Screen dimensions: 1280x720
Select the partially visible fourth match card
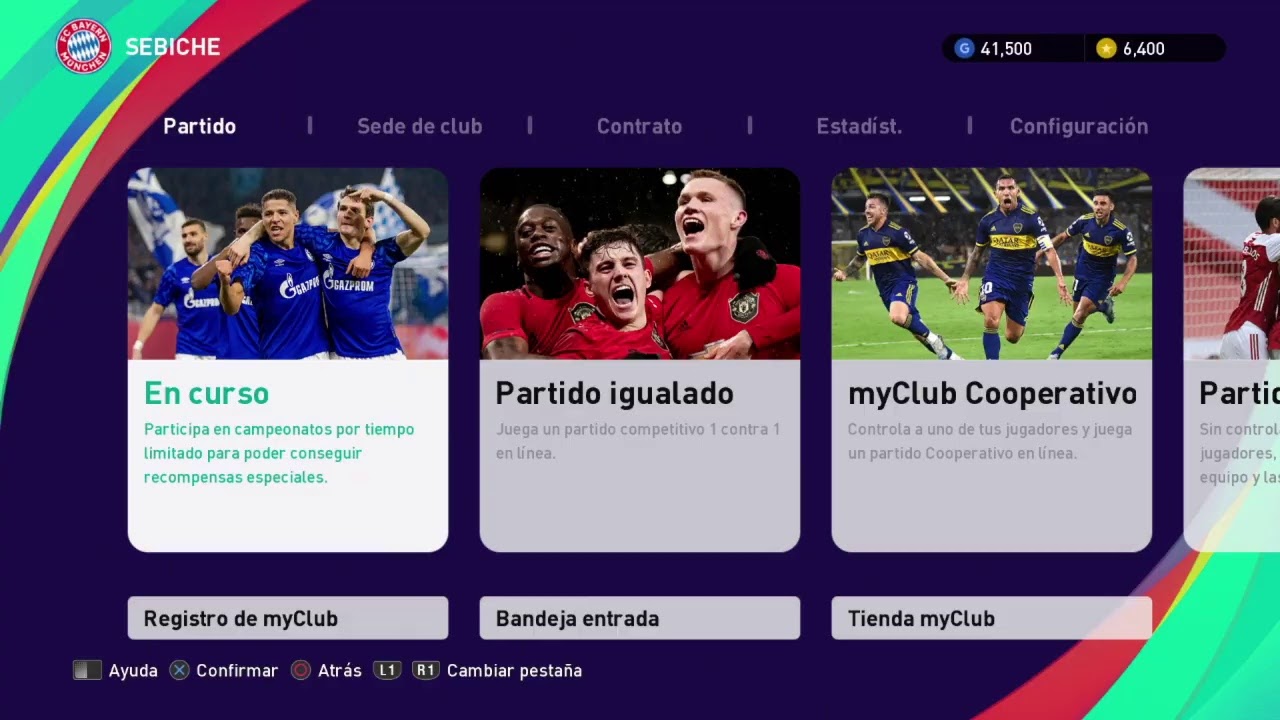(1232, 360)
